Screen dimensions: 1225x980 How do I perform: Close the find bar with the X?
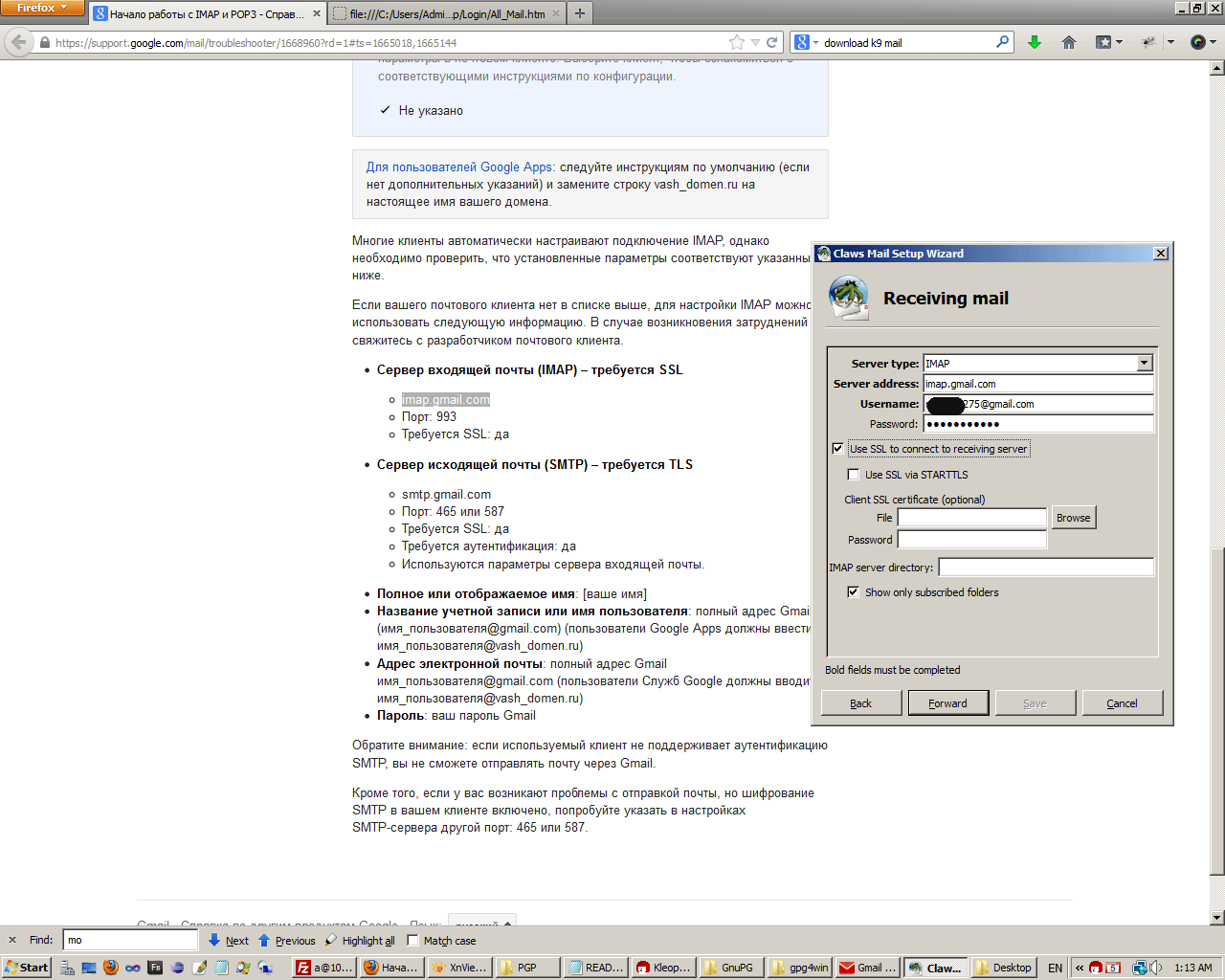[12, 940]
